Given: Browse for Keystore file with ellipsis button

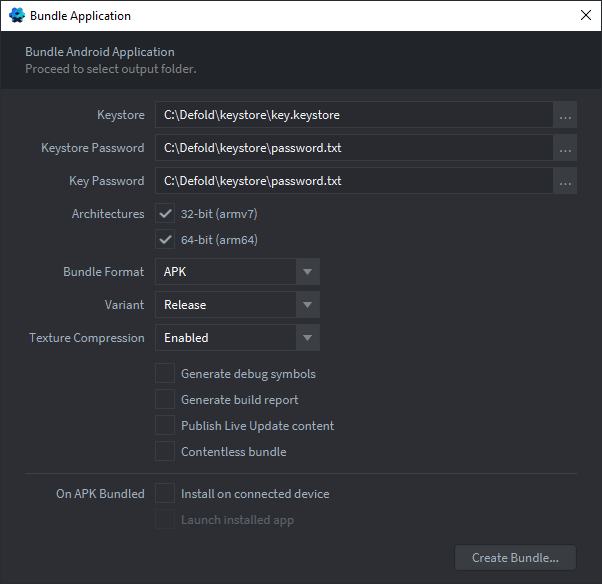Looking at the screenshot, I should coord(565,115).
